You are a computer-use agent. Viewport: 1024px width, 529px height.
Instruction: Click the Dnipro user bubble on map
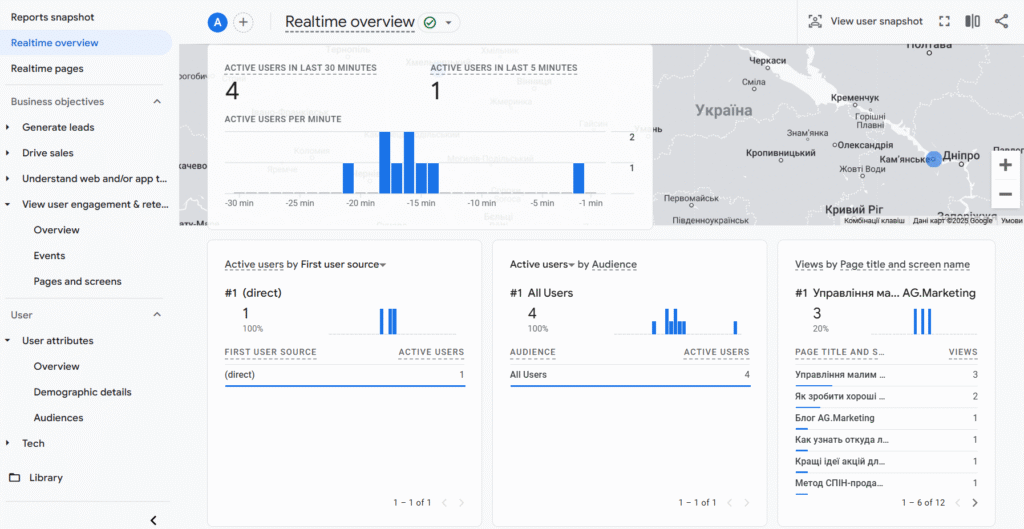934,159
